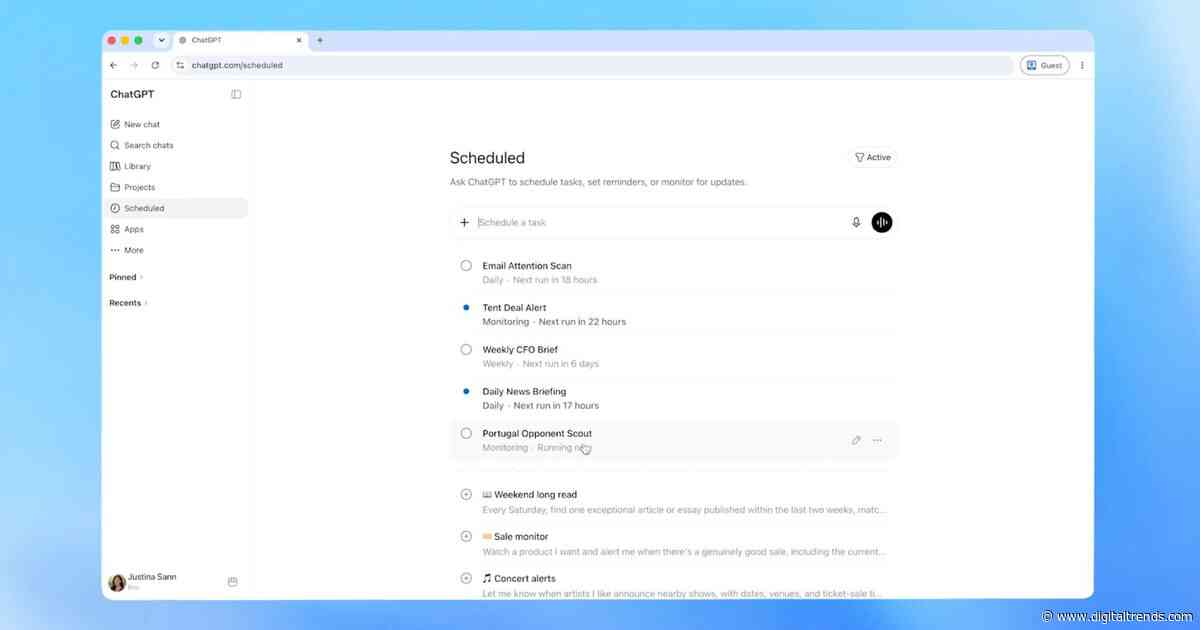Add the Concert alerts suggestion
1200x630 pixels.
click(x=466, y=579)
